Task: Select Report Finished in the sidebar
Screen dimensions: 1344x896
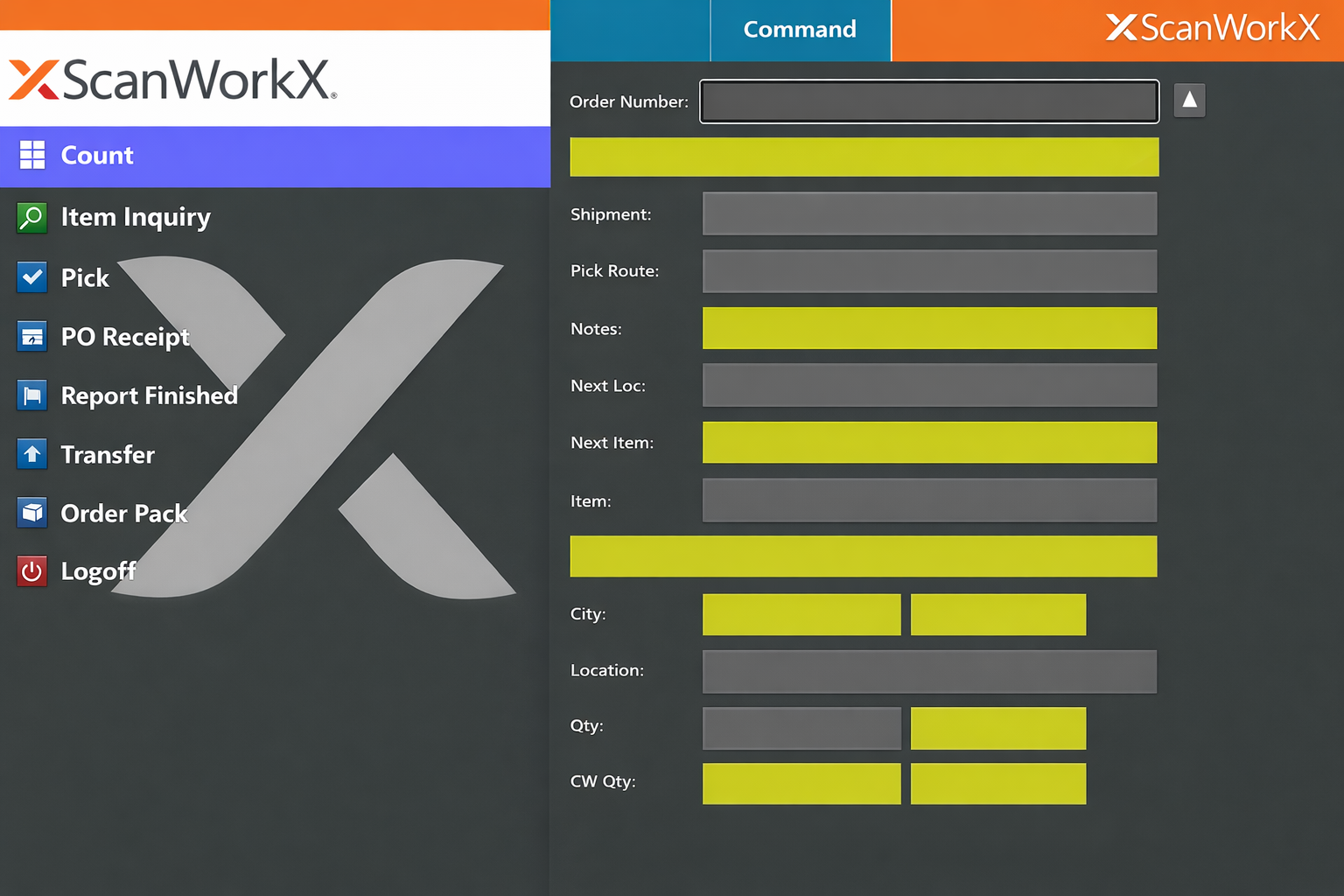Action: point(149,395)
